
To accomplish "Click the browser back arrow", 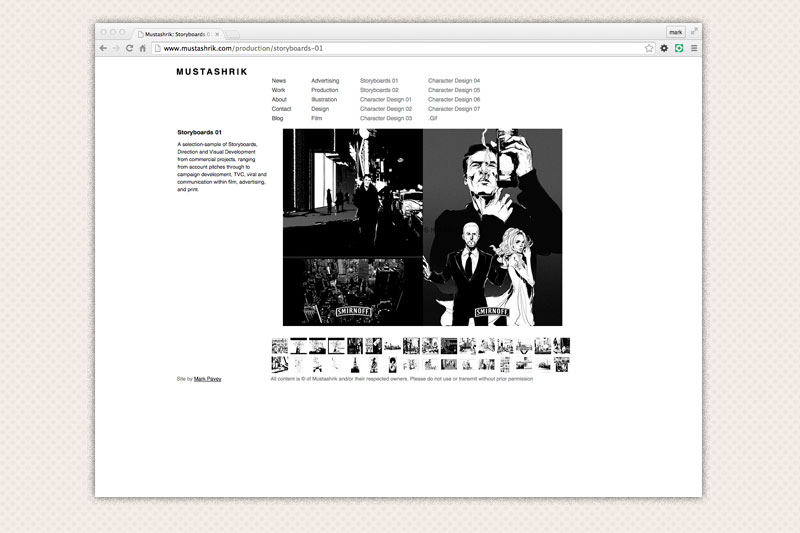I will (103, 48).
